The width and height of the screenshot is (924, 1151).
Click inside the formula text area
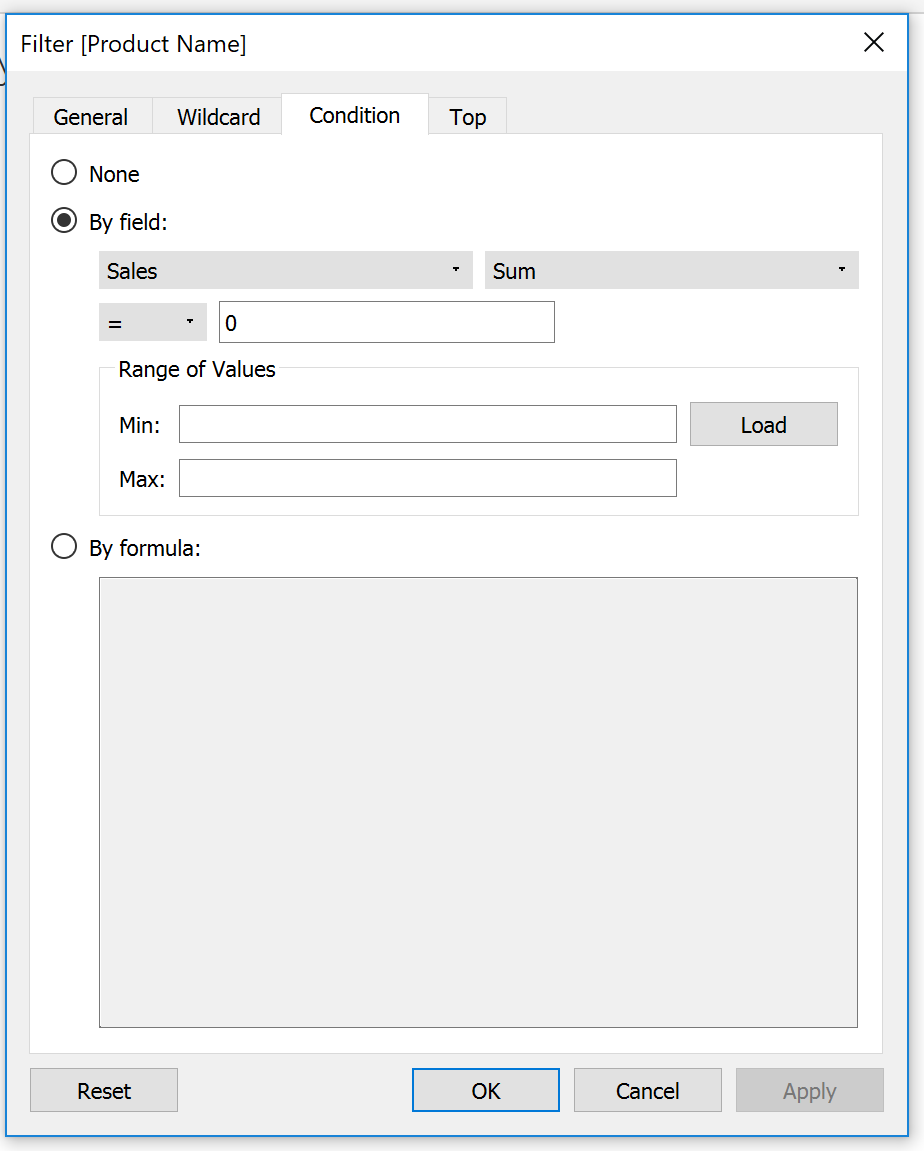479,802
